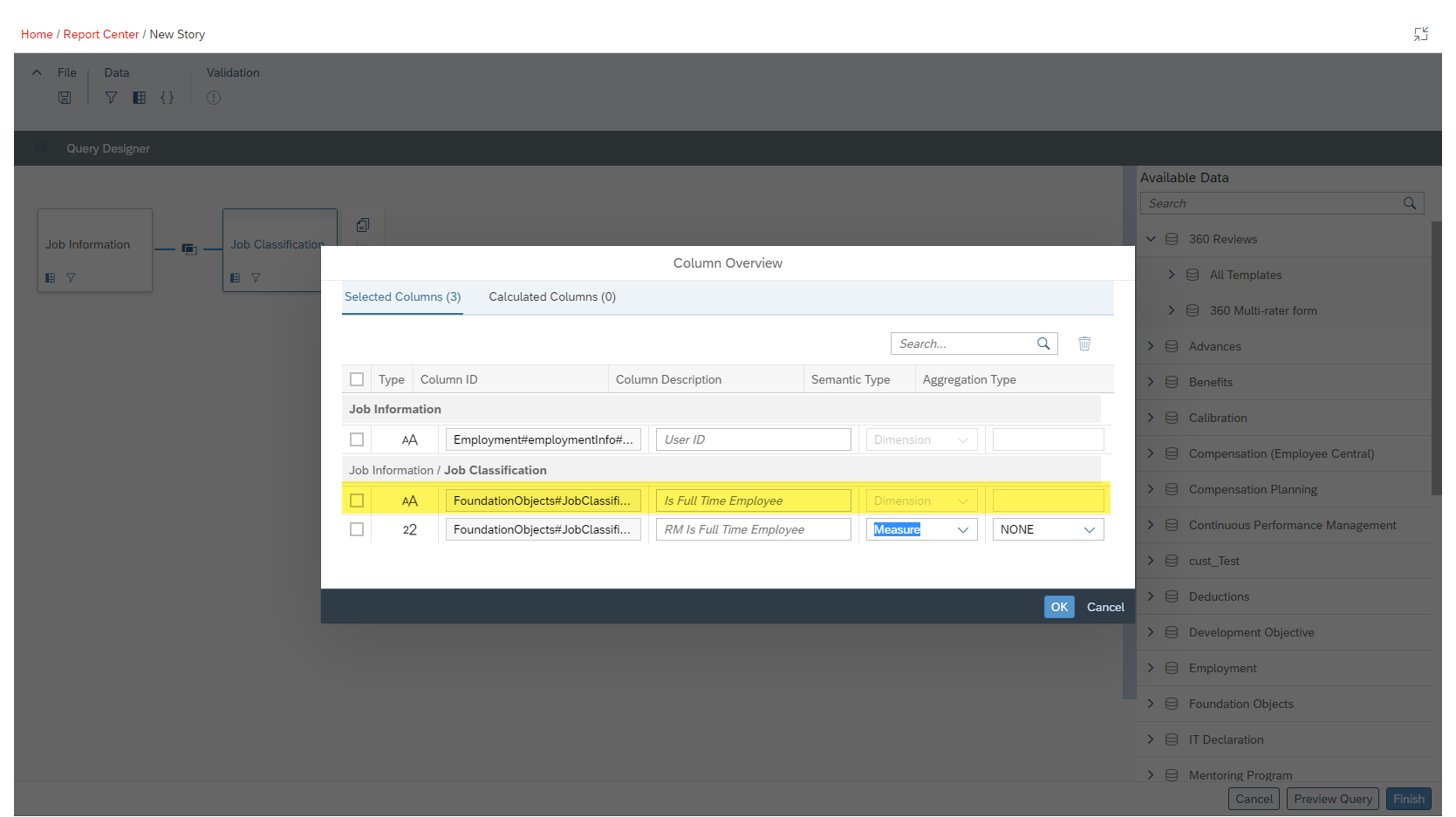This screenshot has width=1456, height=817.
Task: Toggle the select-all checkbox in table header
Action: 357,379
